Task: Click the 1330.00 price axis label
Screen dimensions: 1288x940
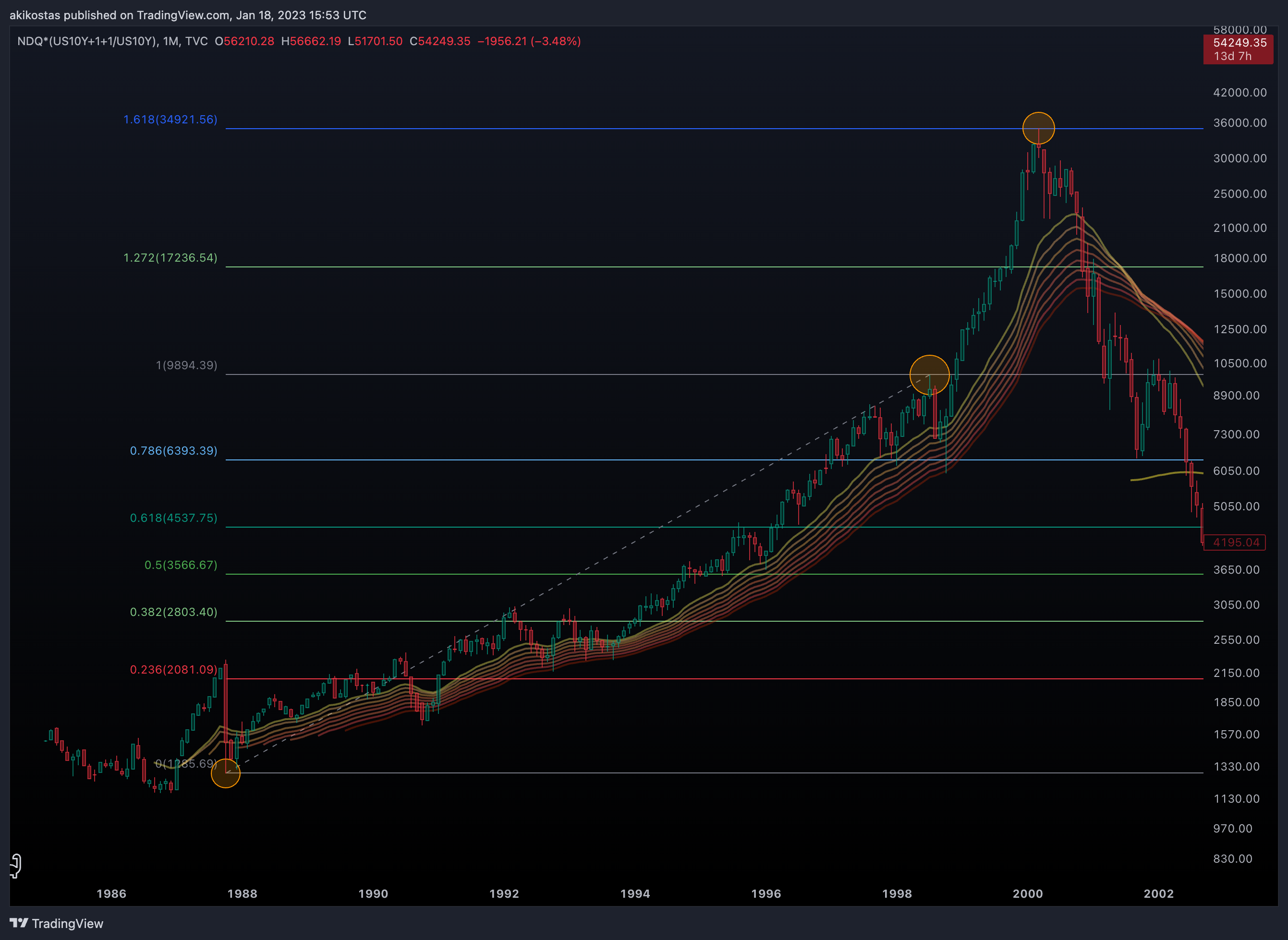Action: point(1236,767)
